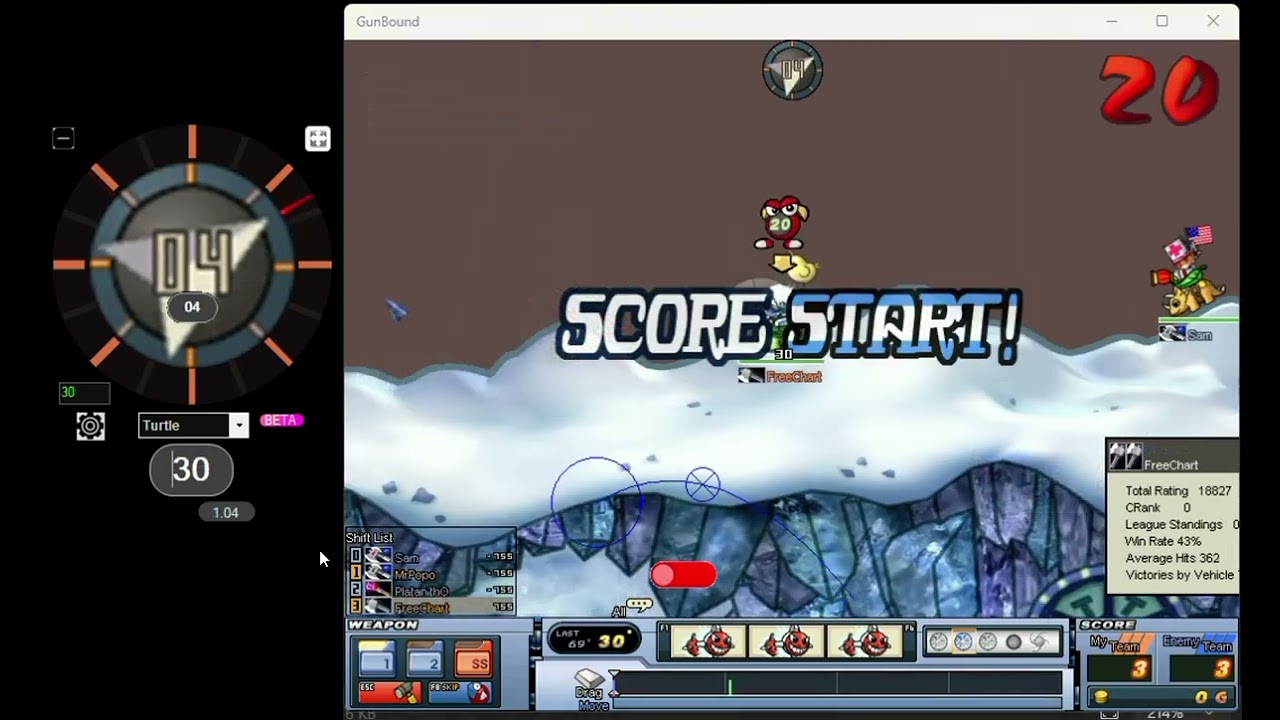The width and height of the screenshot is (1280, 720).
Task: Click the 1.04 value pill
Action: tap(226, 512)
